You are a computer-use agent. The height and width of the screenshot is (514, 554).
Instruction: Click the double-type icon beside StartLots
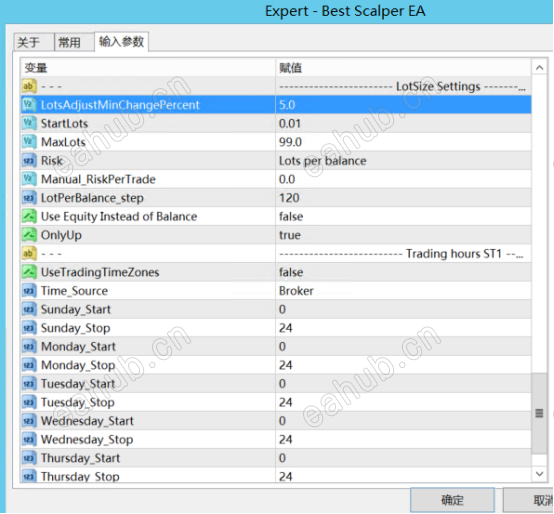pos(29,123)
